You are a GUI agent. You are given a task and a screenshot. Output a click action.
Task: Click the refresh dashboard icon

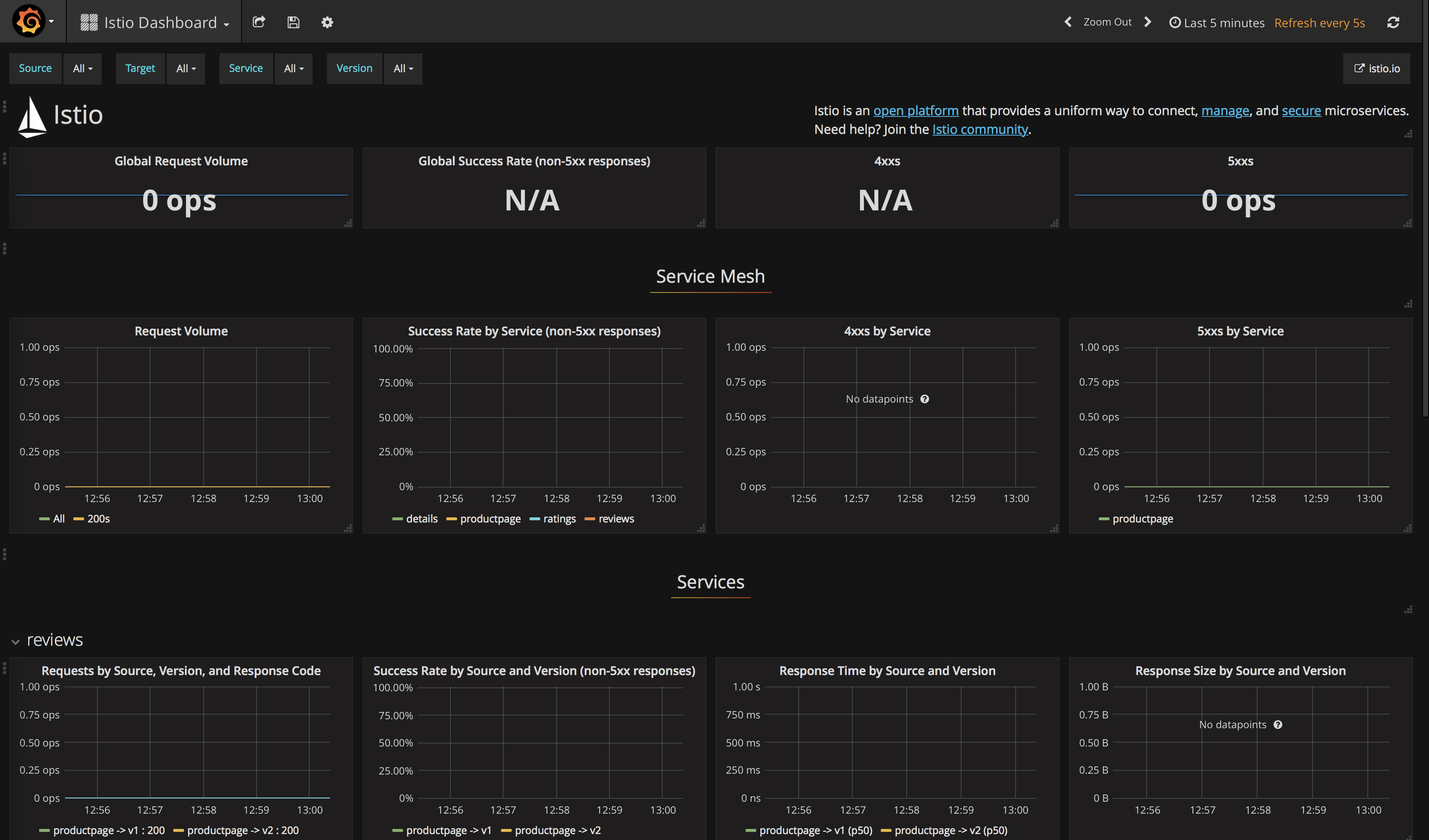(x=1393, y=22)
